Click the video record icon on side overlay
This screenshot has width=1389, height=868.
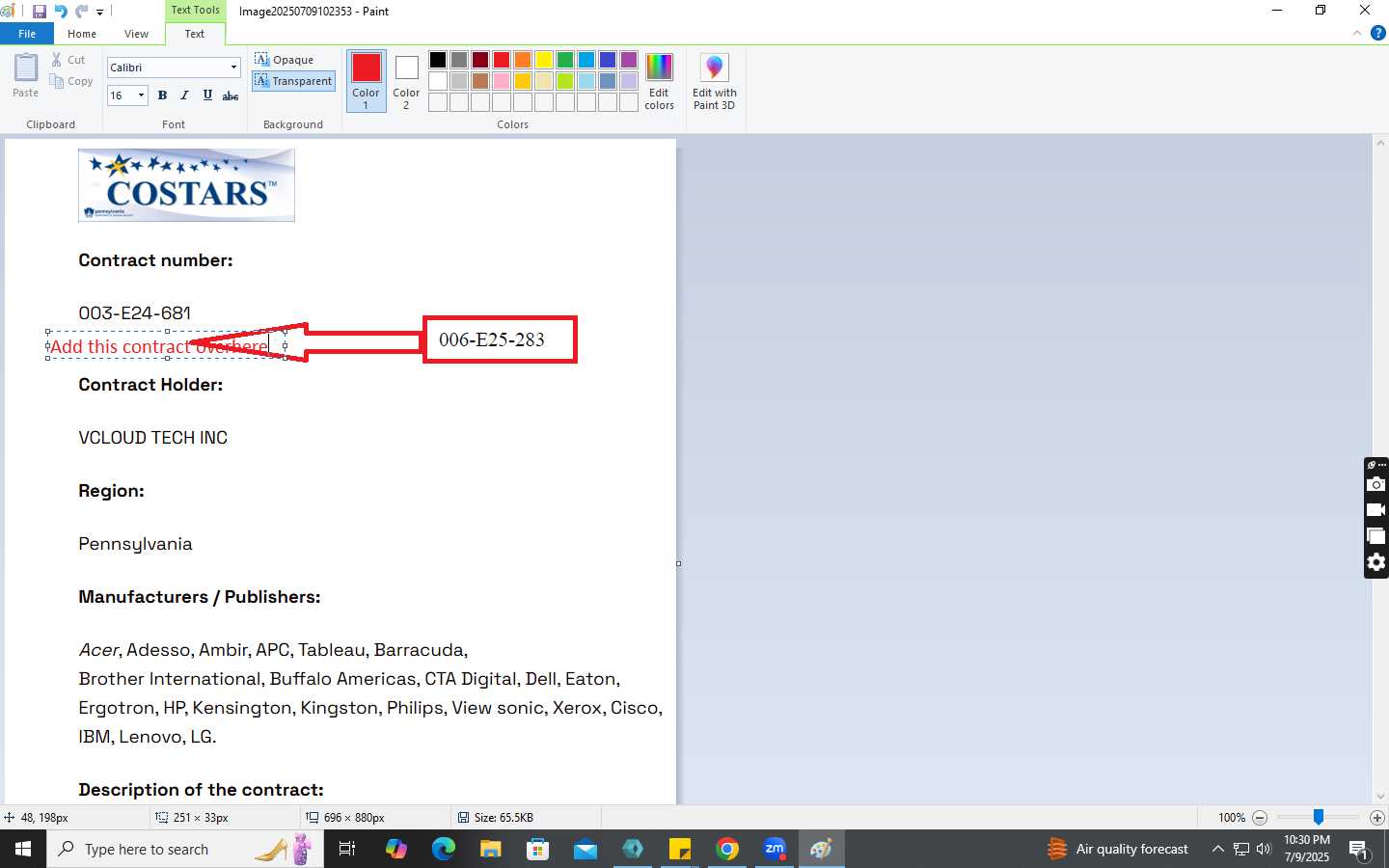pyautogui.click(x=1376, y=510)
